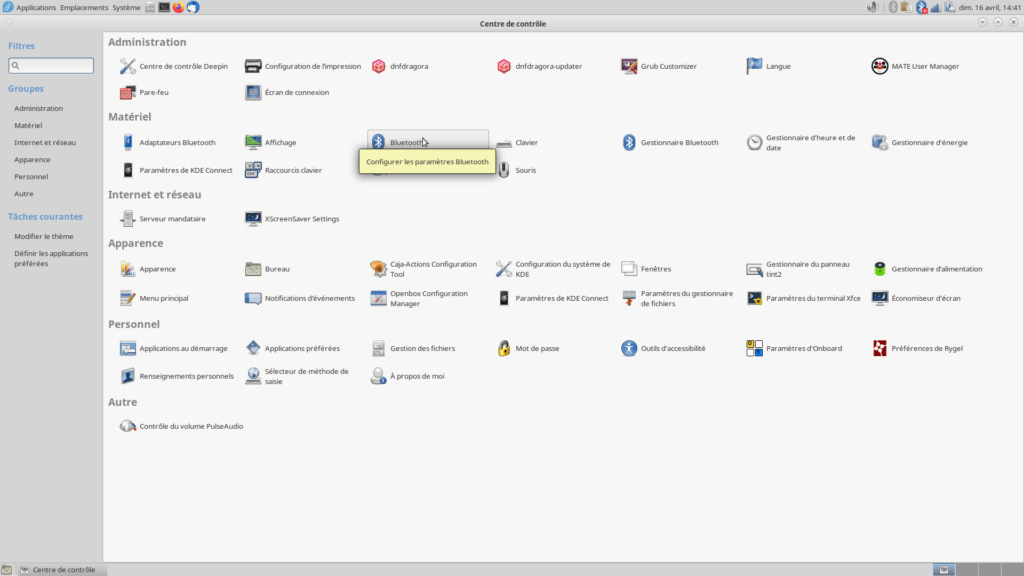Open the Système panel menu
The image size is (1024, 576).
(126, 7)
